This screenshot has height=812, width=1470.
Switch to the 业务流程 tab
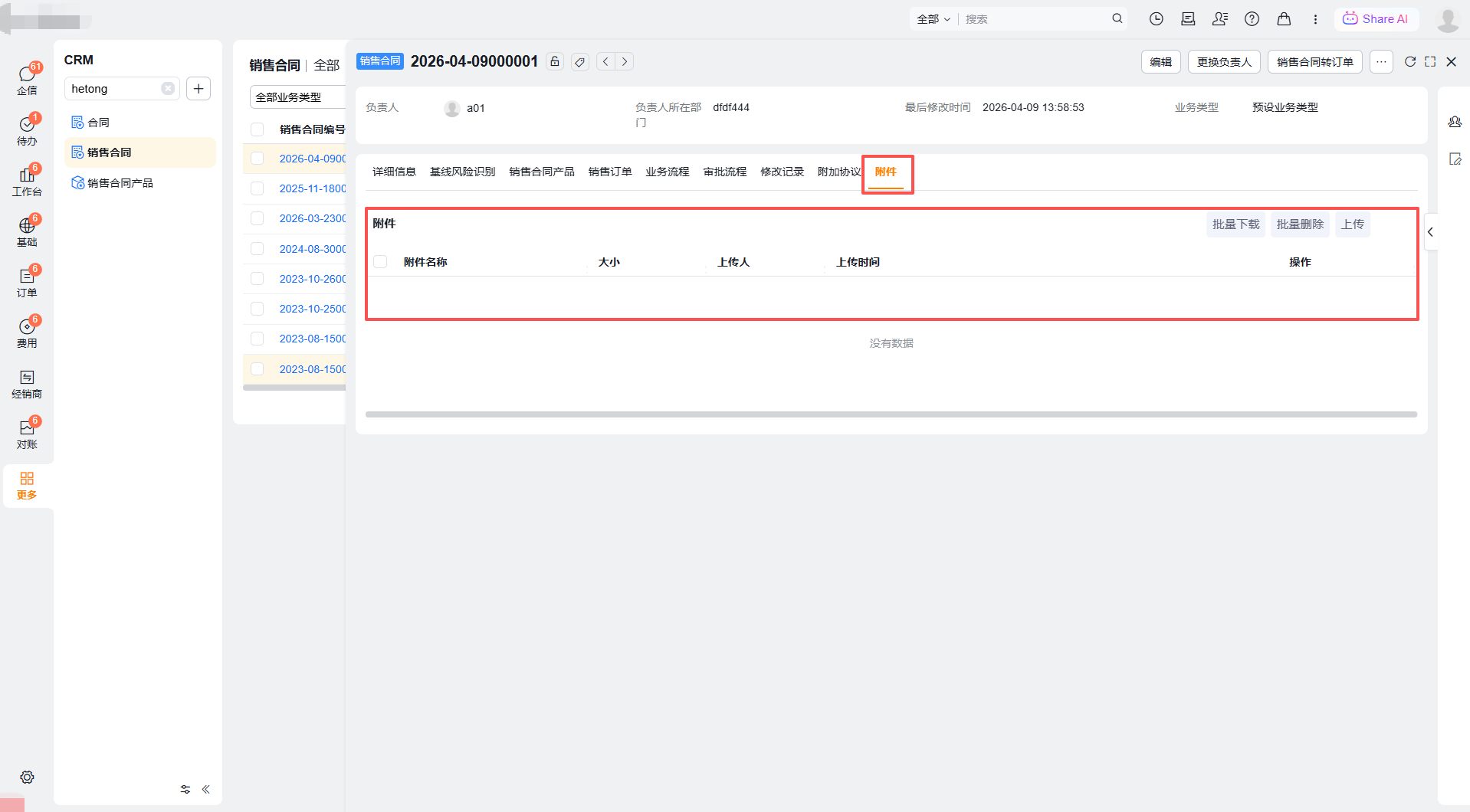tap(668, 172)
